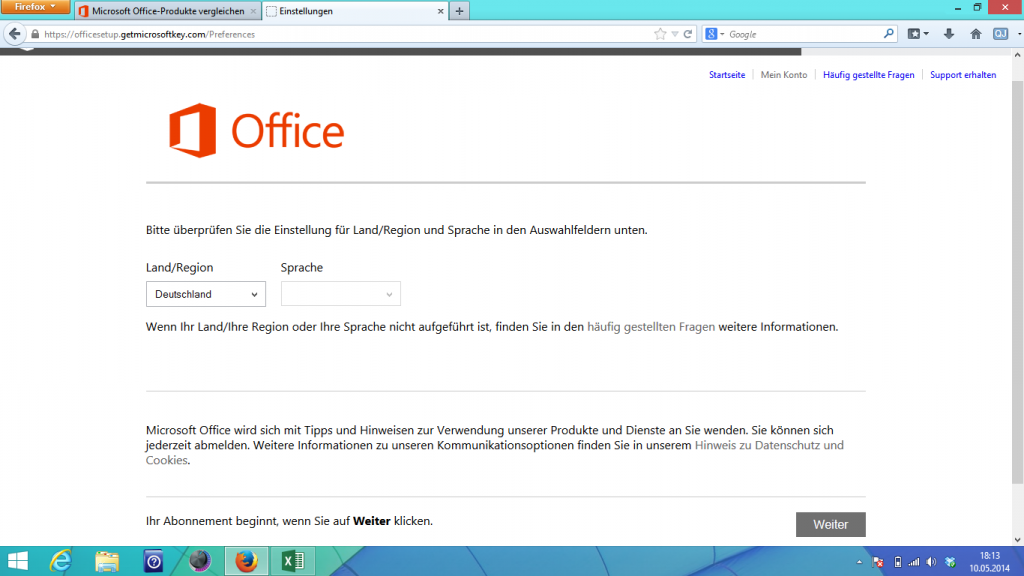The width and height of the screenshot is (1024, 576).
Task: Open the Windows Start button
Action: [x=18, y=561]
